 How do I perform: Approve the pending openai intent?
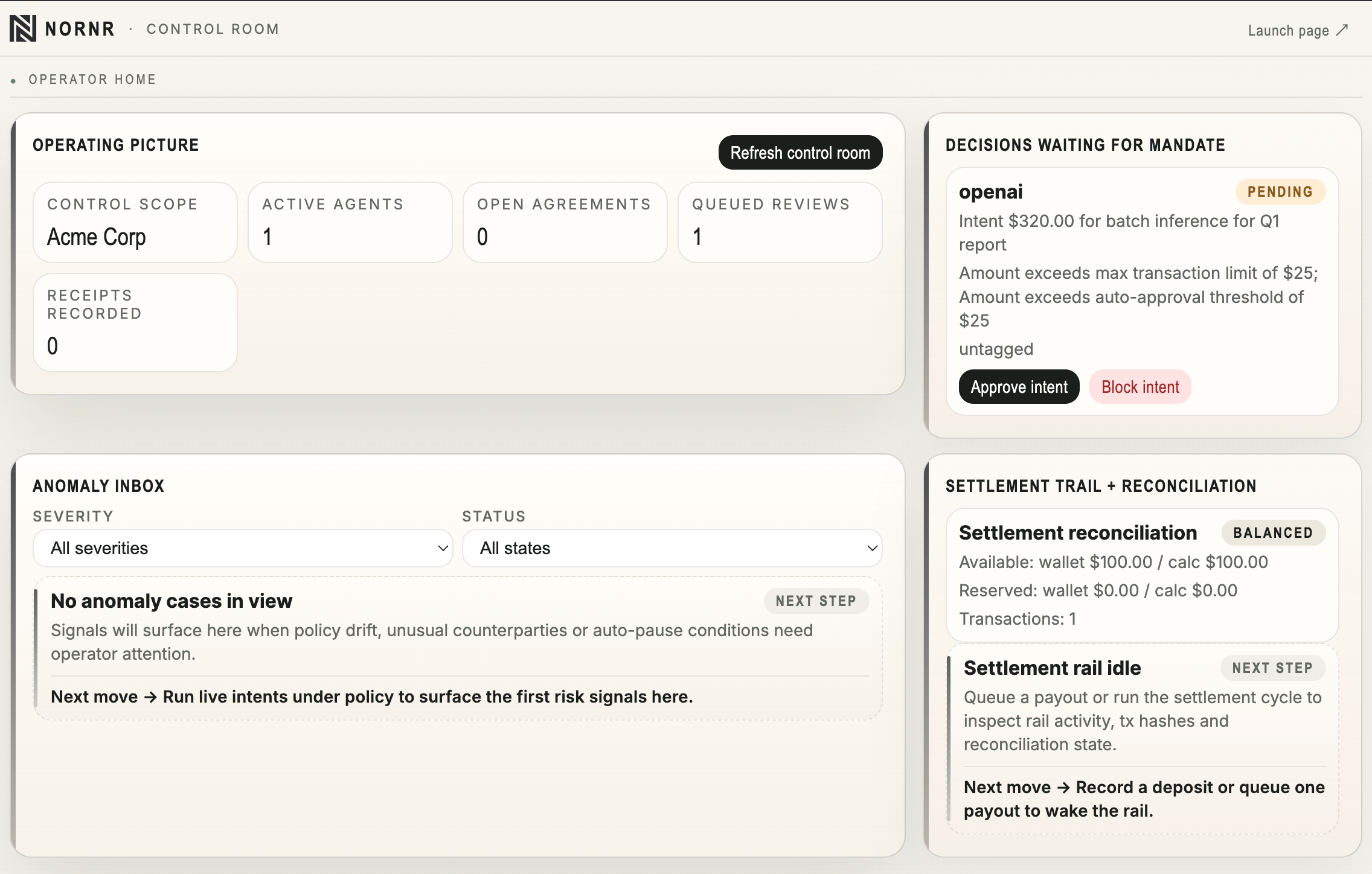coord(1018,386)
